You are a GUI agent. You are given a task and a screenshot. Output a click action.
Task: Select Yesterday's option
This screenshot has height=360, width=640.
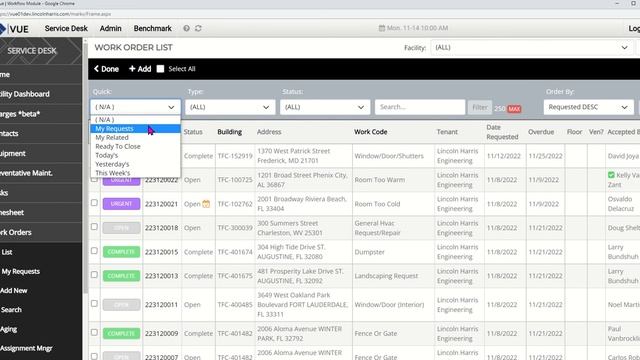coord(135,164)
